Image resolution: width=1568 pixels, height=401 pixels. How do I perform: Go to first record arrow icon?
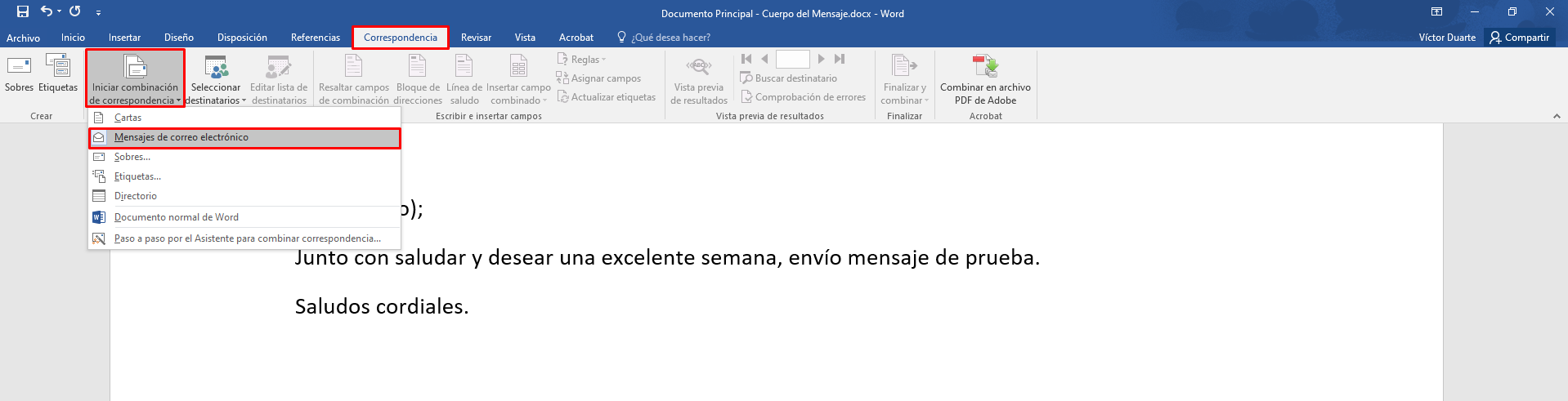pos(746,59)
